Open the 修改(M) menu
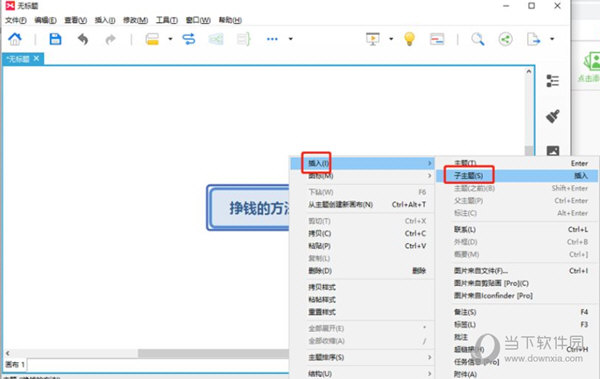The image size is (600, 379). point(135,20)
